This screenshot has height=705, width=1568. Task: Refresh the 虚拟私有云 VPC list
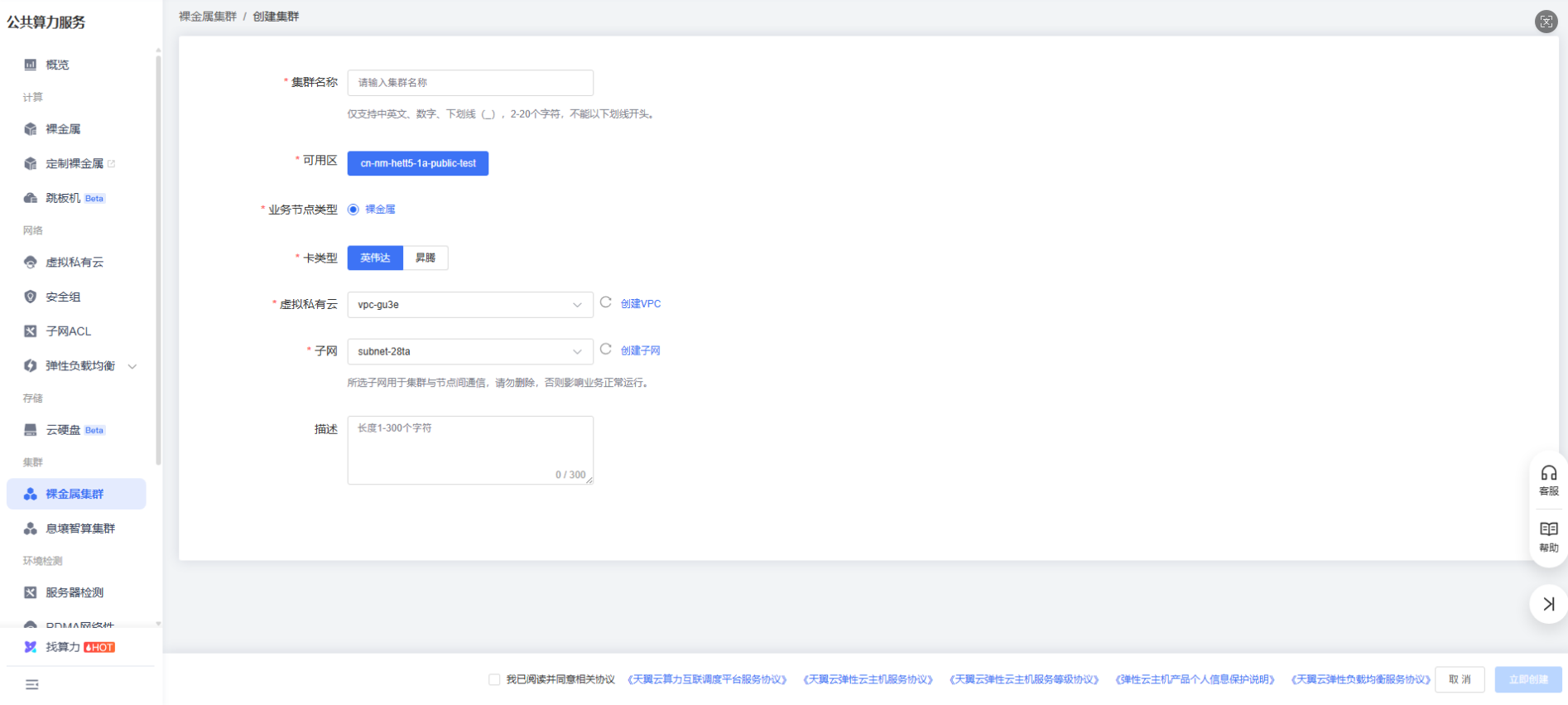[606, 303]
